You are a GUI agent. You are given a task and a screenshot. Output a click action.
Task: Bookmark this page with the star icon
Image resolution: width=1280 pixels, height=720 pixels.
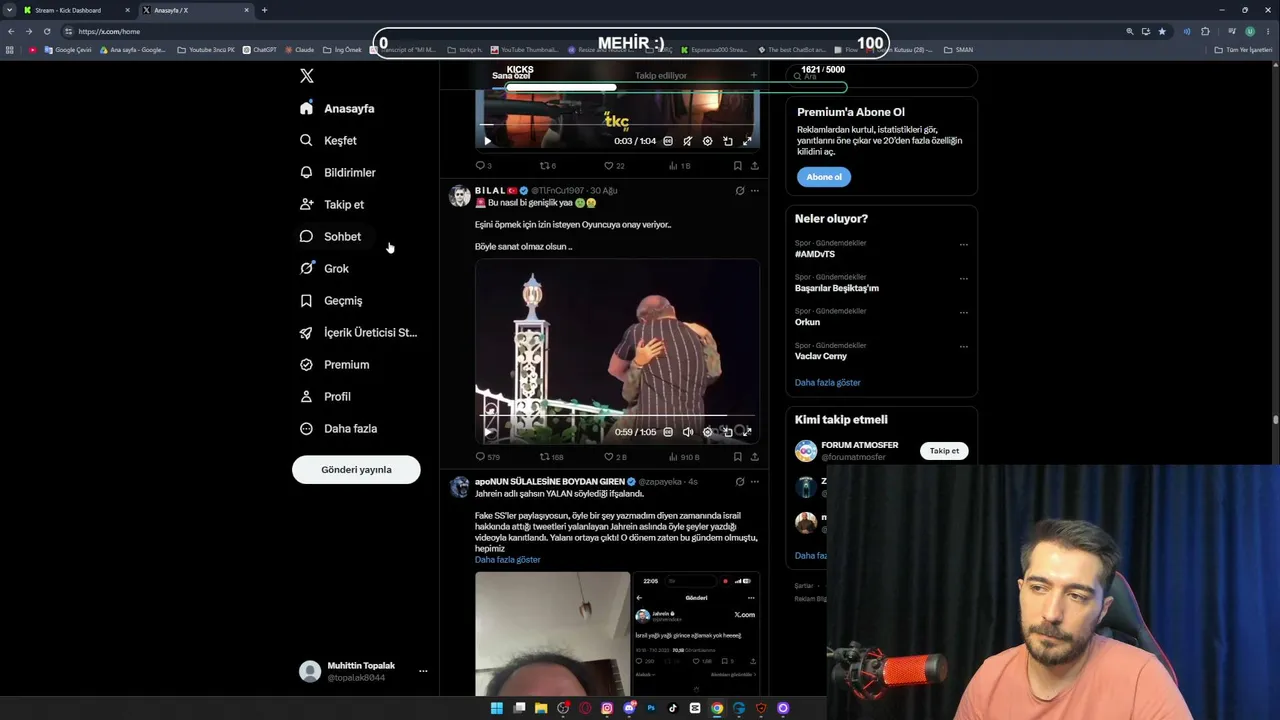(x=1162, y=31)
